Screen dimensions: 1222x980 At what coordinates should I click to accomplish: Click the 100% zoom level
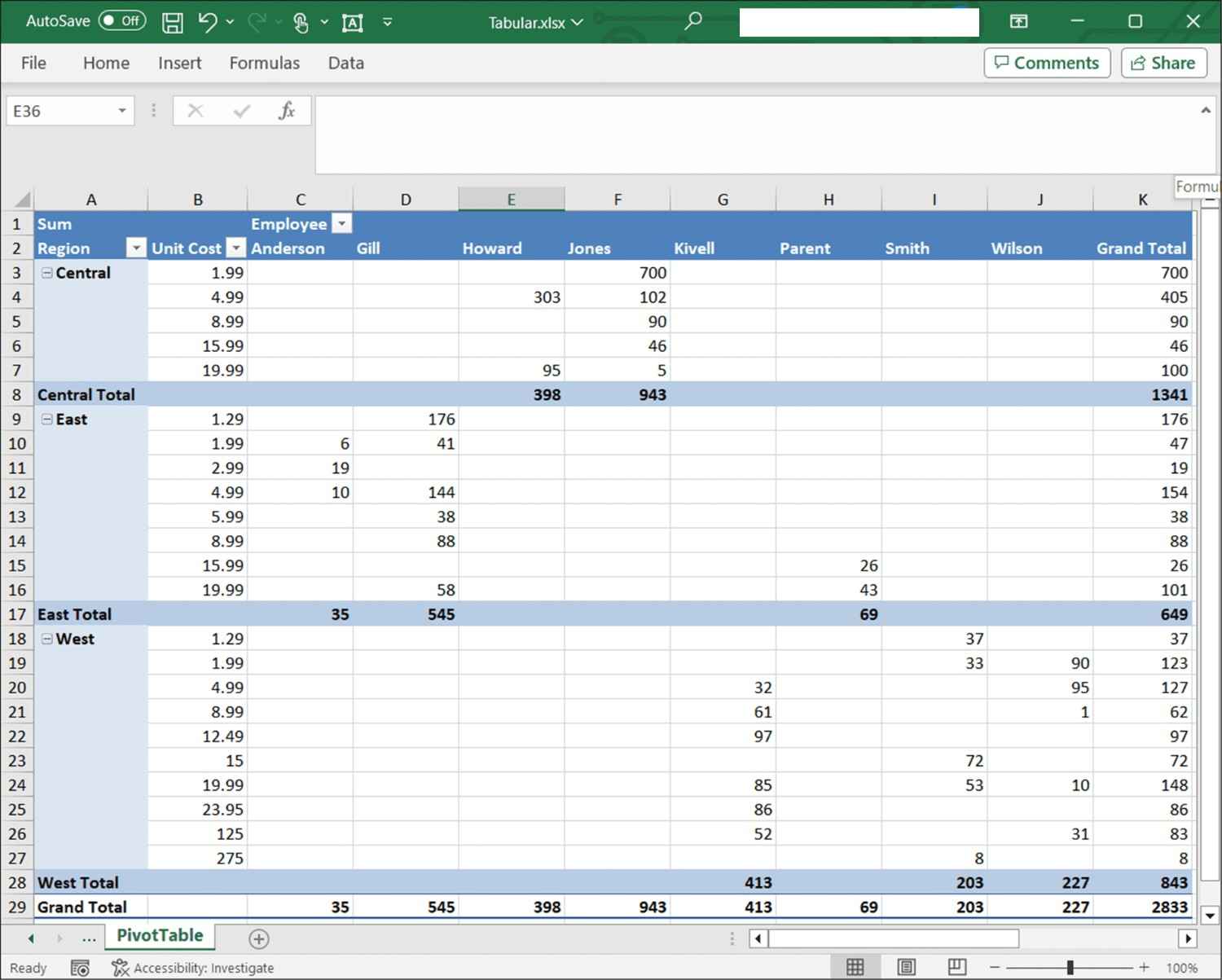[1181, 968]
